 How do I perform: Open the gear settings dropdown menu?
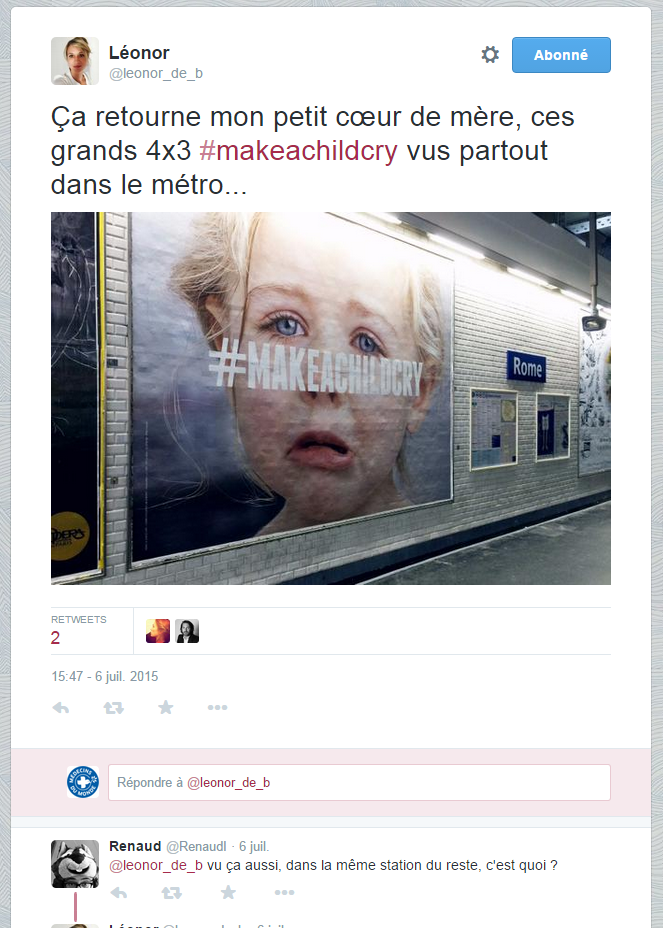click(x=490, y=55)
